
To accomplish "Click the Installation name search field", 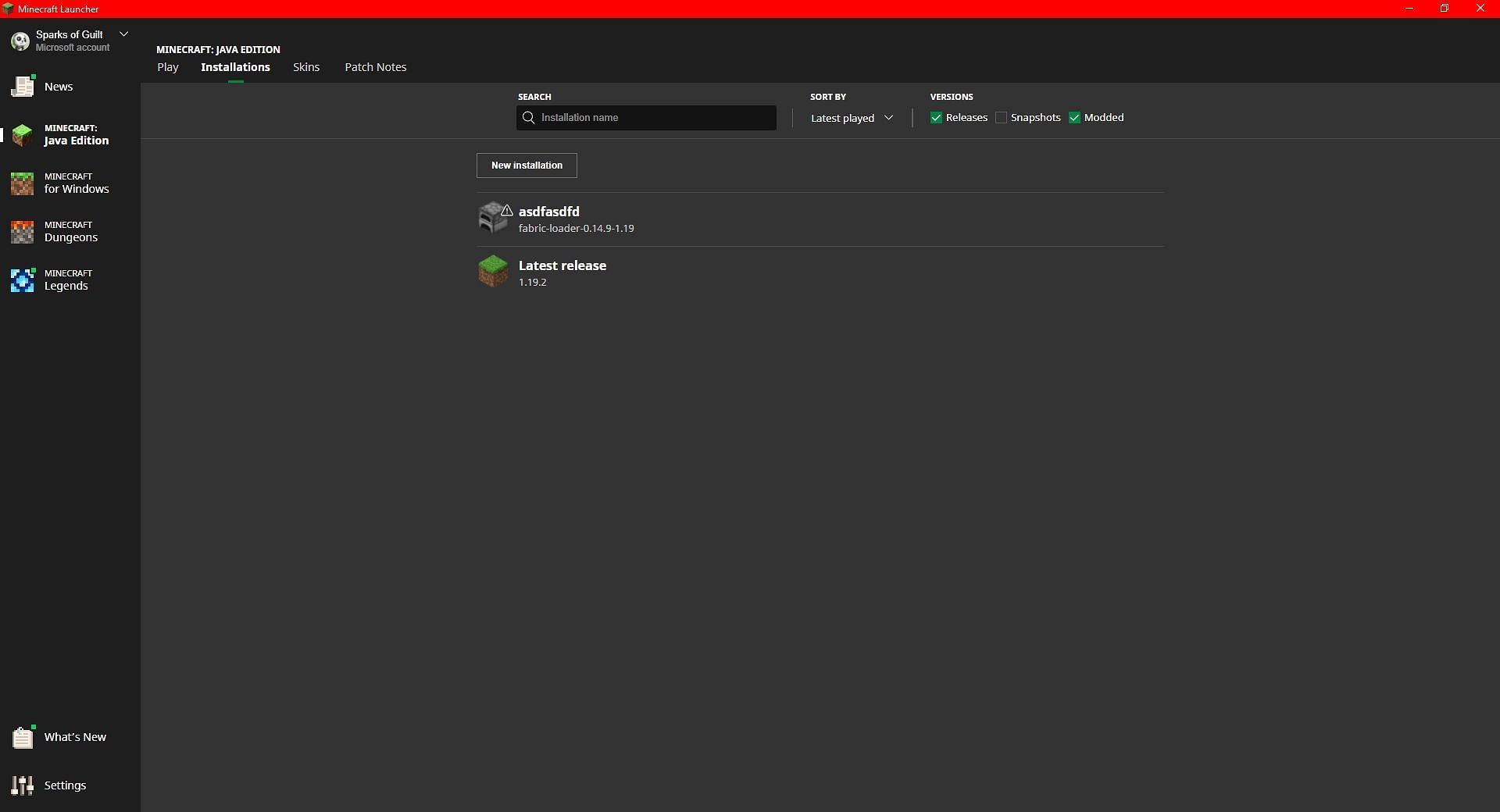I will [x=646, y=118].
